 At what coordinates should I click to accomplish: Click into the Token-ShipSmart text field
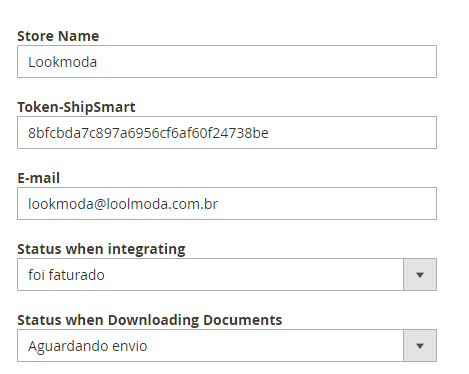(x=227, y=133)
